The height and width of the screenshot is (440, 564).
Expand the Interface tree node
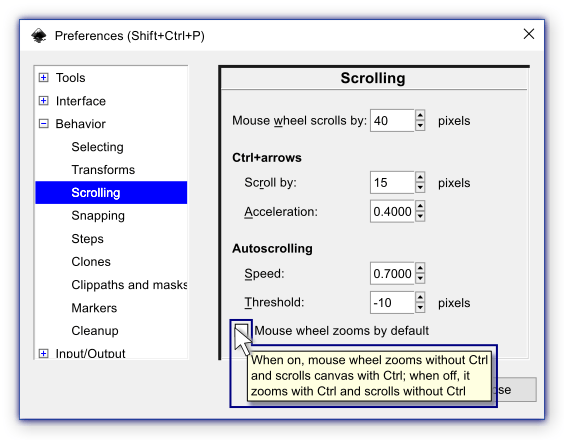pyautogui.click(x=44, y=101)
